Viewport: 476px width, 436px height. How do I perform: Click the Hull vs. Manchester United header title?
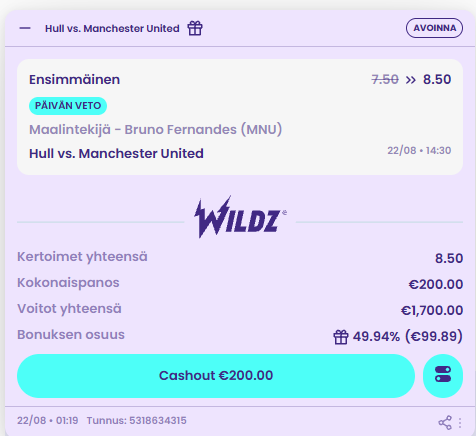pyautogui.click(x=112, y=29)
